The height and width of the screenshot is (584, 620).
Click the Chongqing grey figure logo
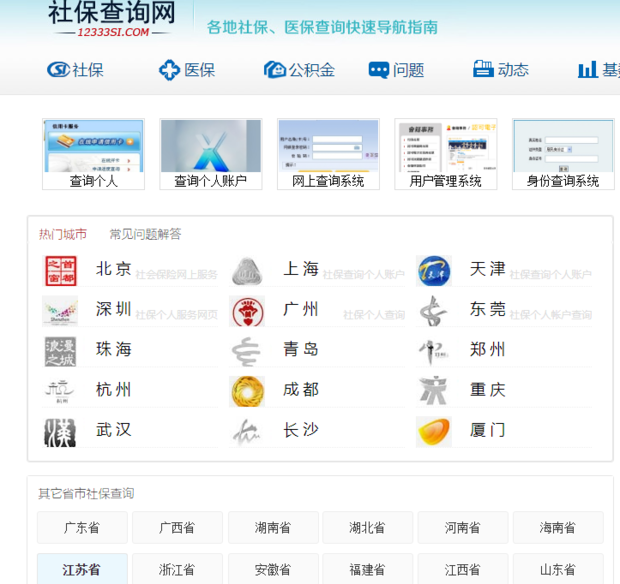[434, 391]
